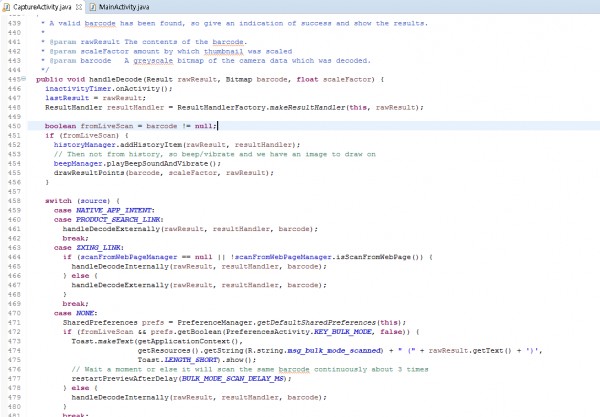Click line number 458 in the gutter

point(15,201)
